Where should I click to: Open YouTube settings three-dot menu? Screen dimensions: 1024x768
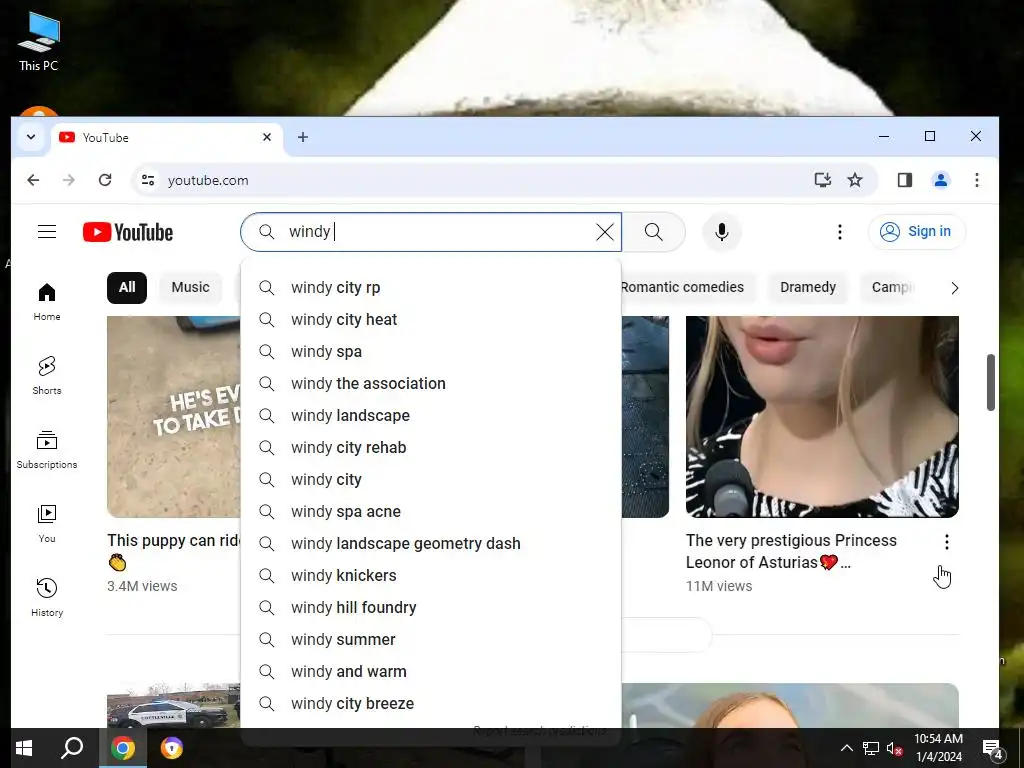click(840, 232)
